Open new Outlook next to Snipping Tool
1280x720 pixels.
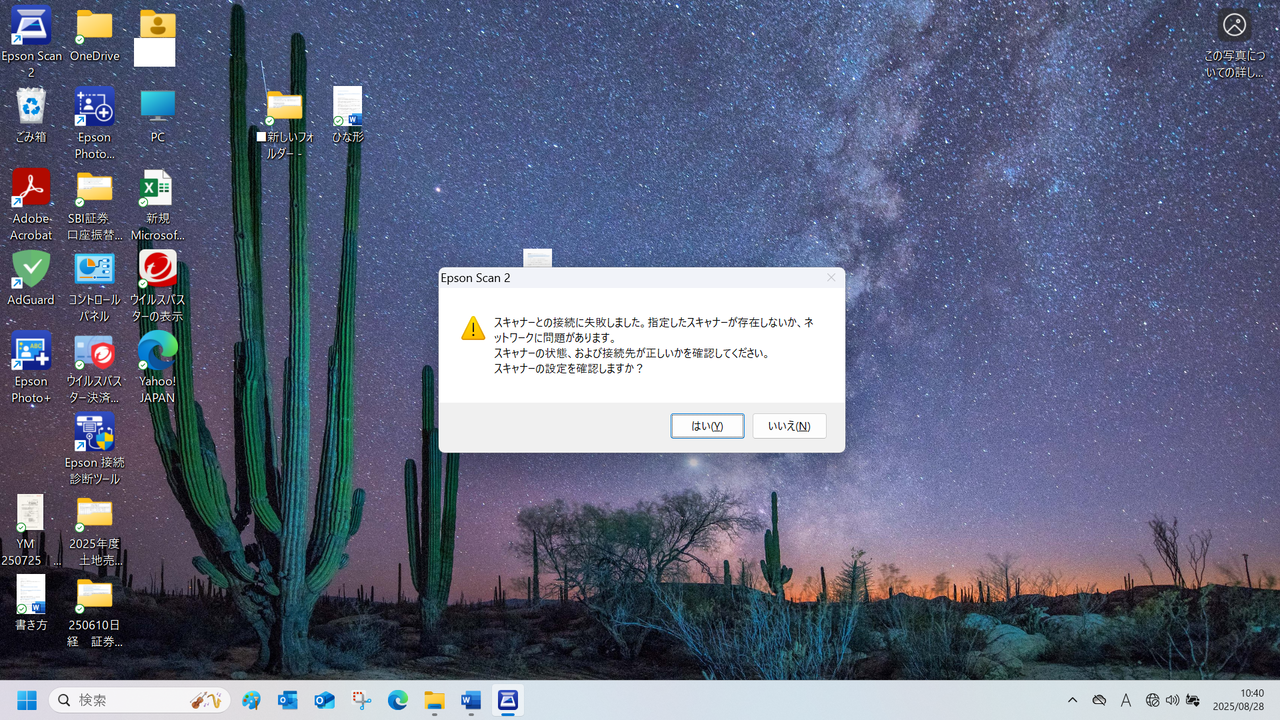tap(325, 700)
